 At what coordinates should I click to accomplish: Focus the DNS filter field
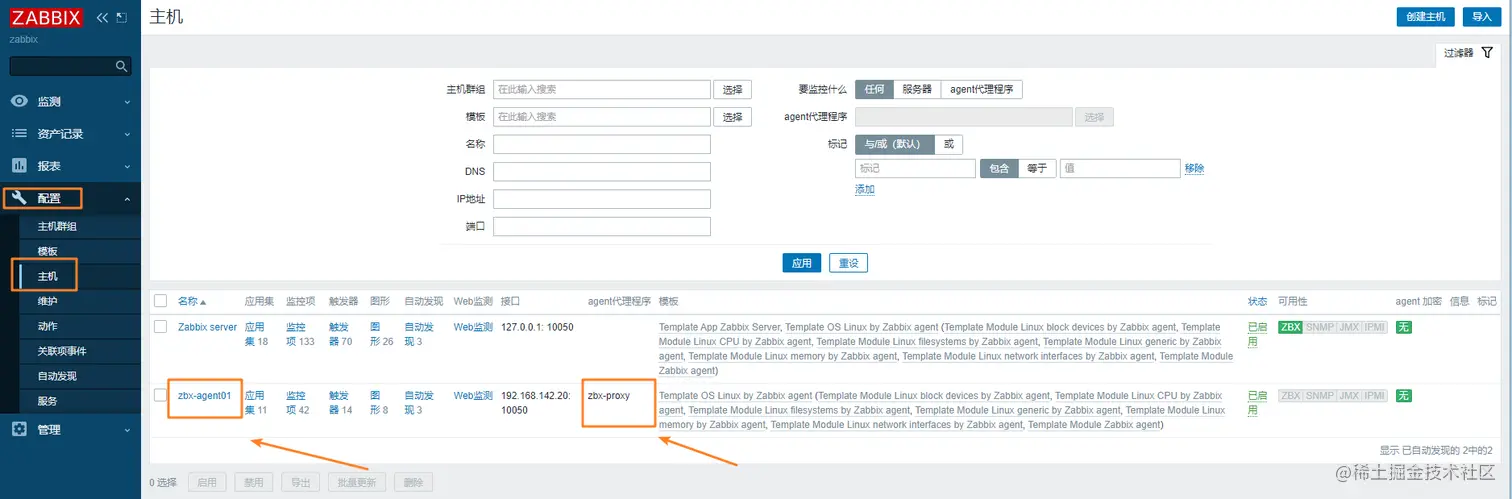(x=602, y=171)
